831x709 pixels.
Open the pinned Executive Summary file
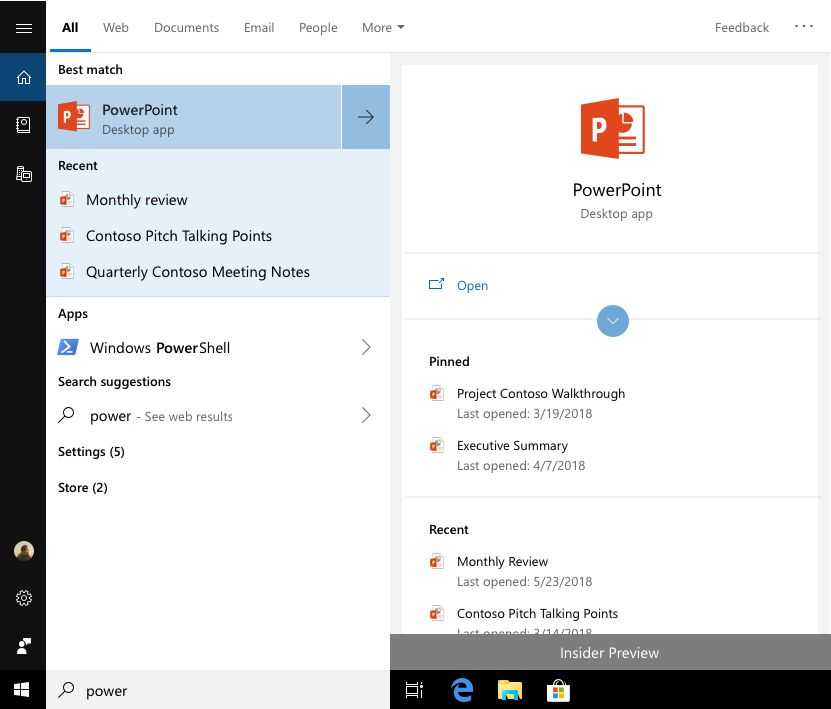[x=512, y=446]
